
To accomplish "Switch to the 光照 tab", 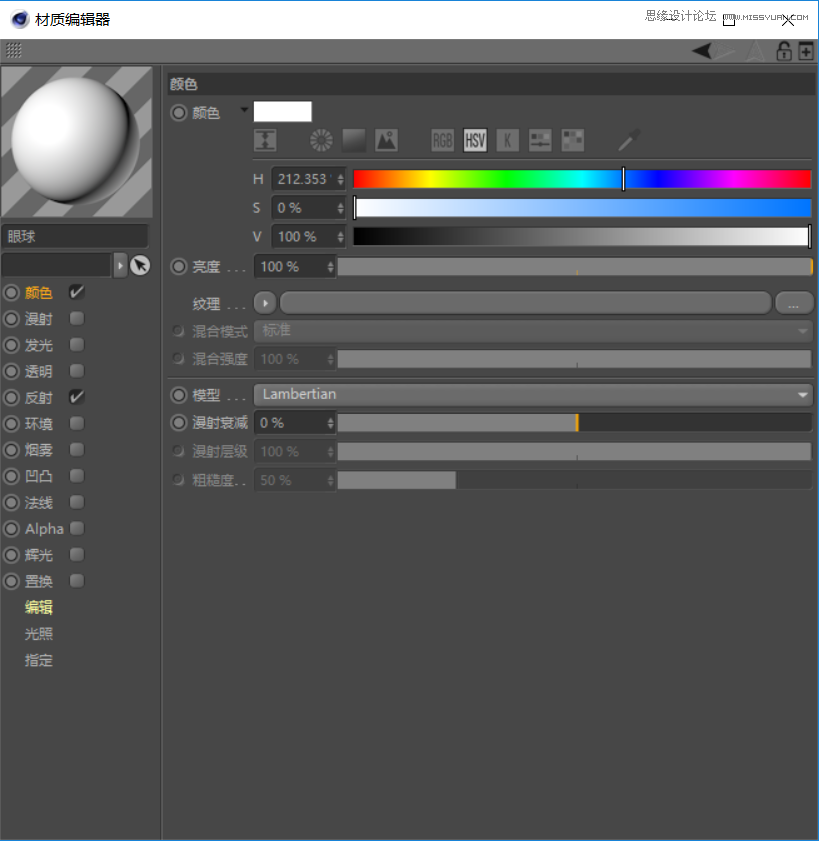I will pos(38,633).
